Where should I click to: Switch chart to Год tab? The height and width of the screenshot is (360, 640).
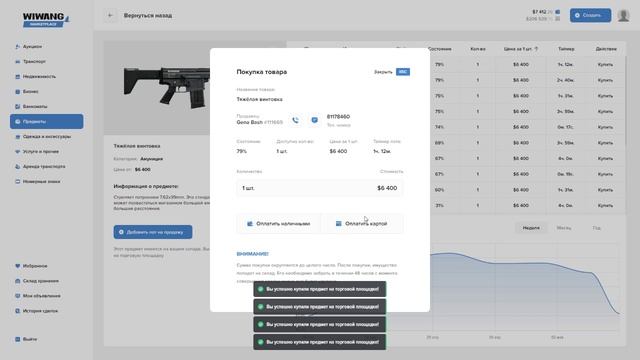tap(596, 228)
